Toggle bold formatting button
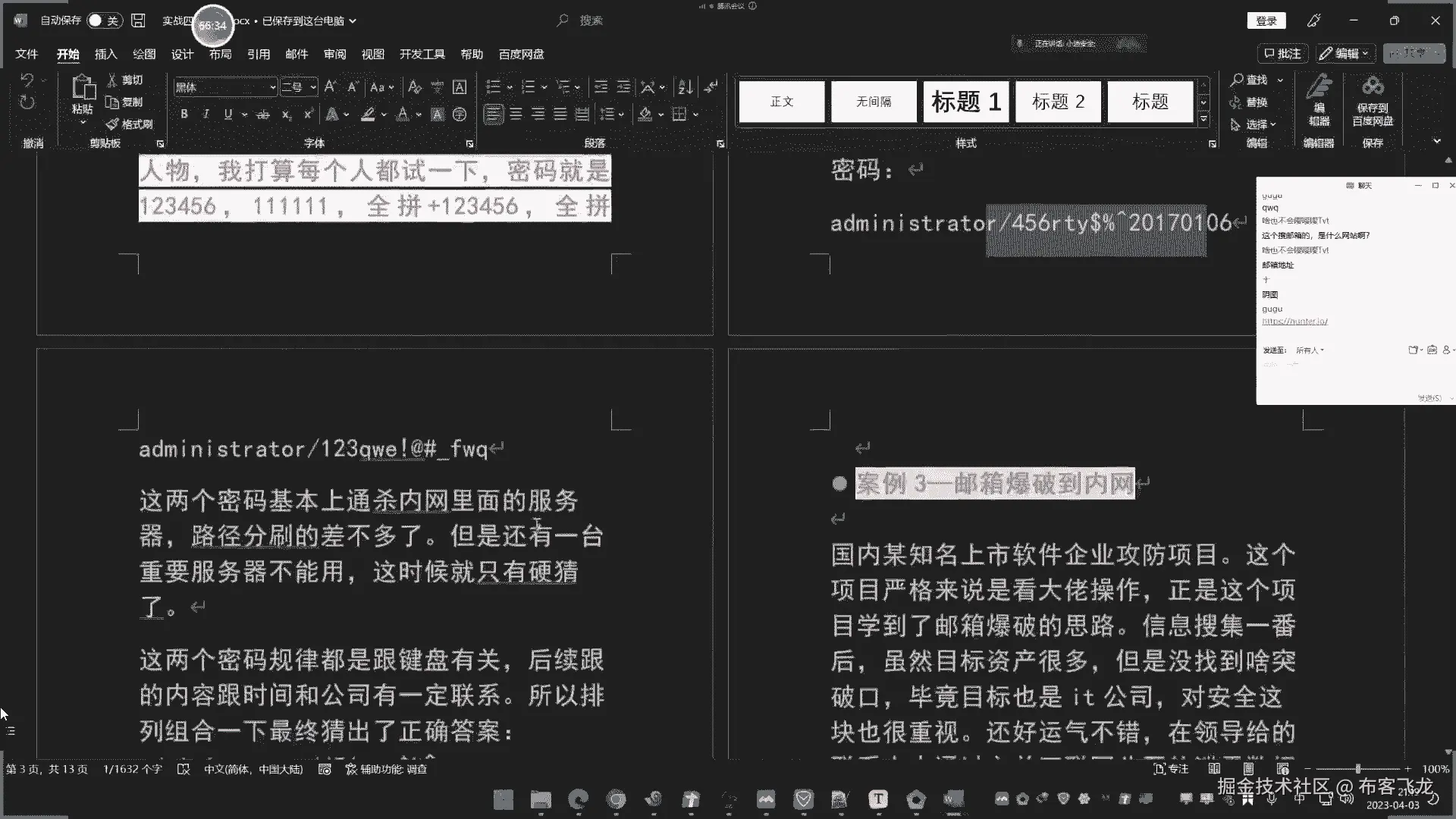This screenshot has height=819, width=1456. click(184, 115)
